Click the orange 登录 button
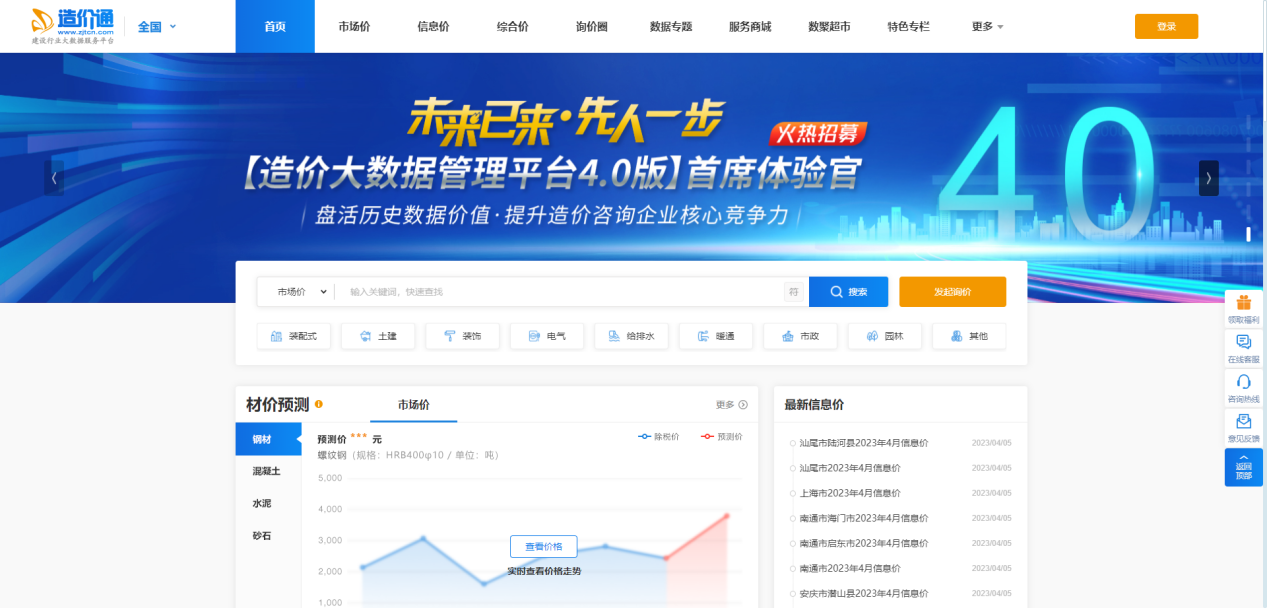The image size is (1267, 608). 1166,26
